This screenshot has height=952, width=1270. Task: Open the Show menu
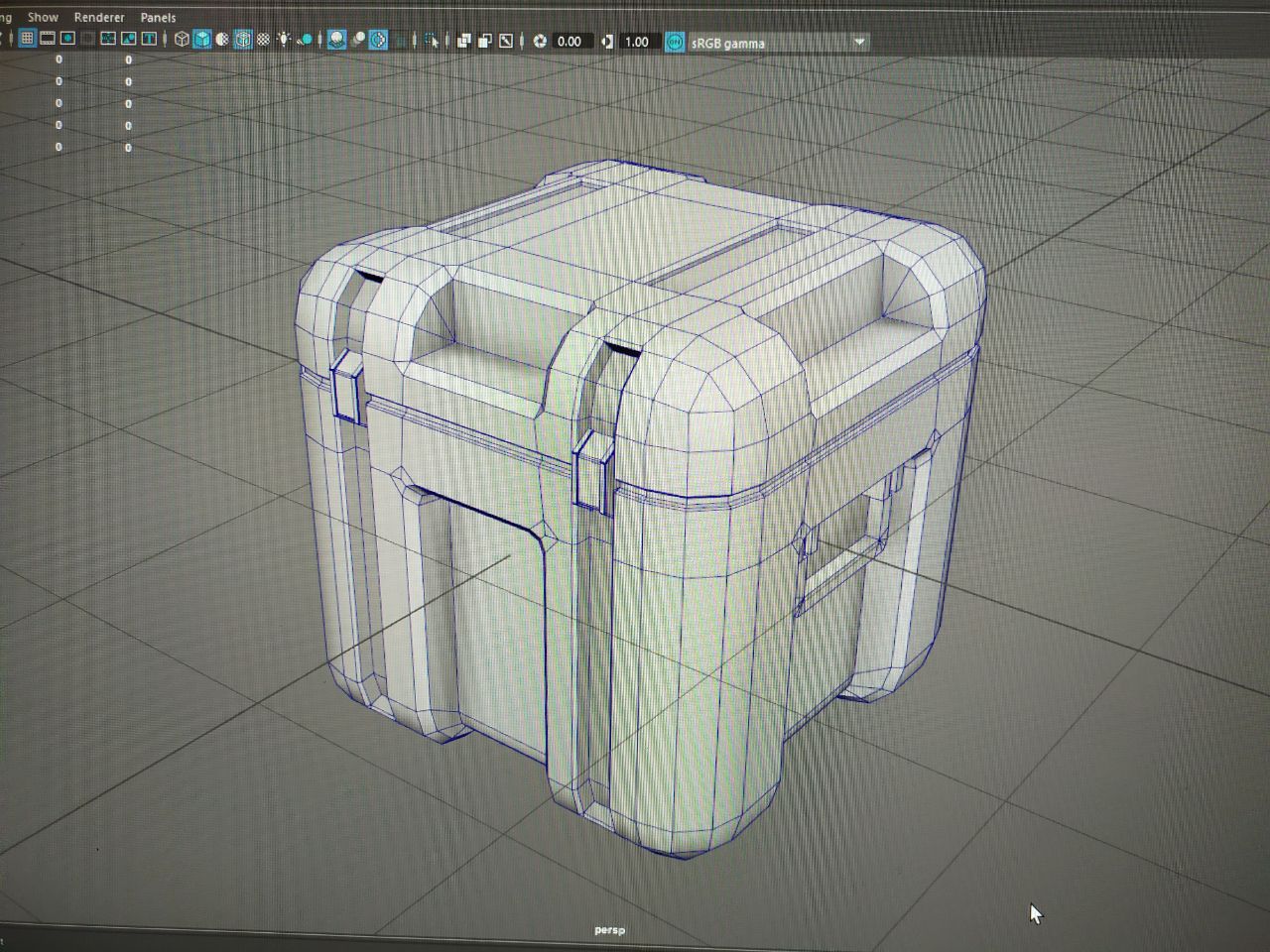point(43,17)
